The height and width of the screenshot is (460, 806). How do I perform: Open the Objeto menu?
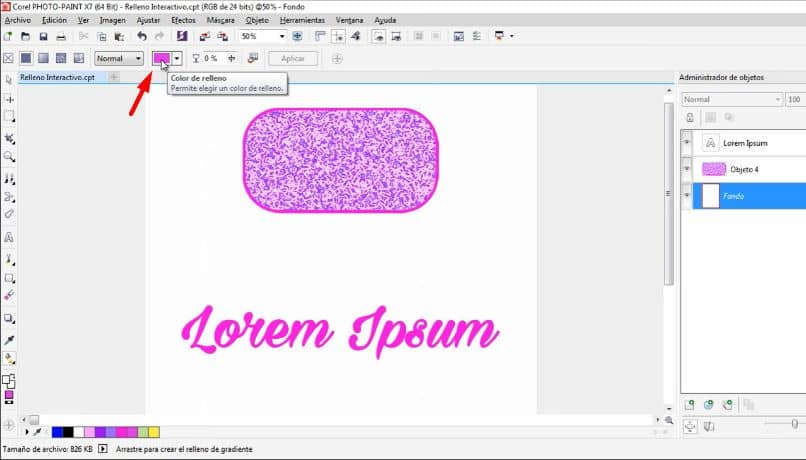pos(257,20)
